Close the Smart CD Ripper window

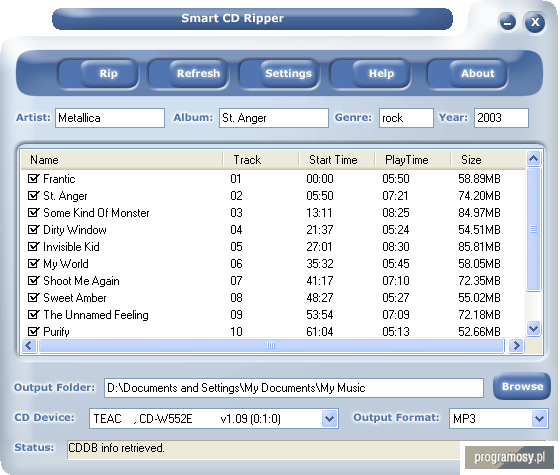tap(535, 22)
